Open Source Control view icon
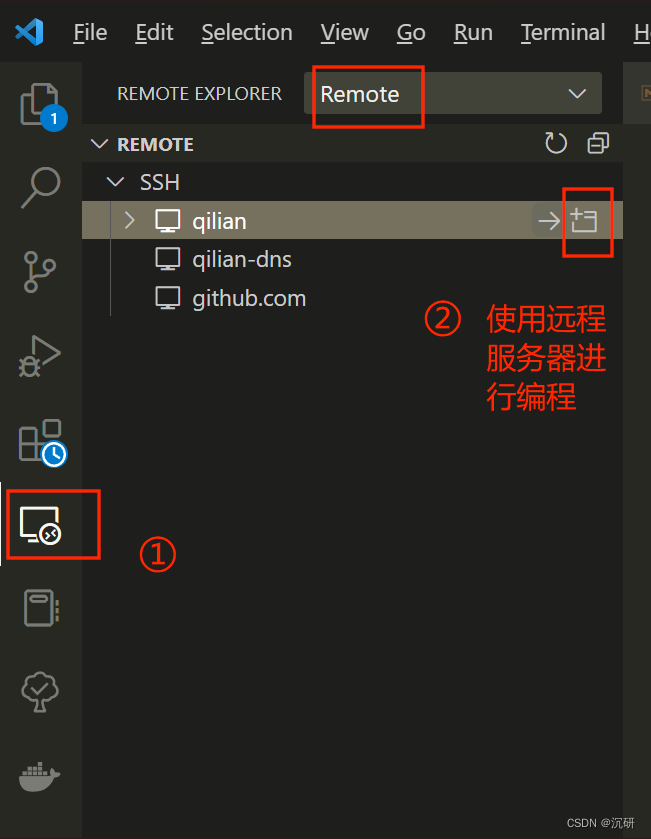This screenshot has height=839, width=651. coord(40,272)
